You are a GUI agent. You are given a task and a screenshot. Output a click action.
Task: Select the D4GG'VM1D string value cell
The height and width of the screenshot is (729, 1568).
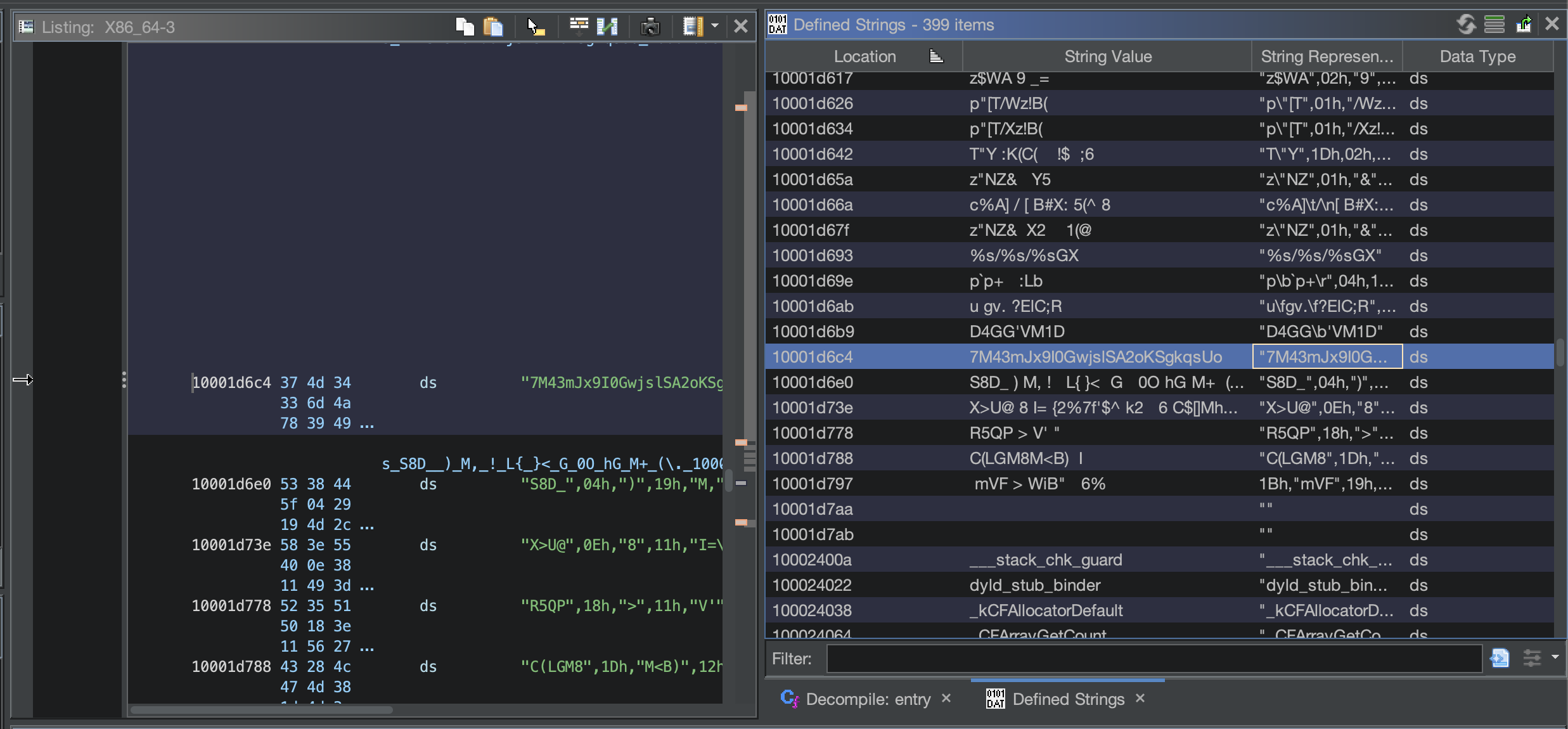point(1107,332)
